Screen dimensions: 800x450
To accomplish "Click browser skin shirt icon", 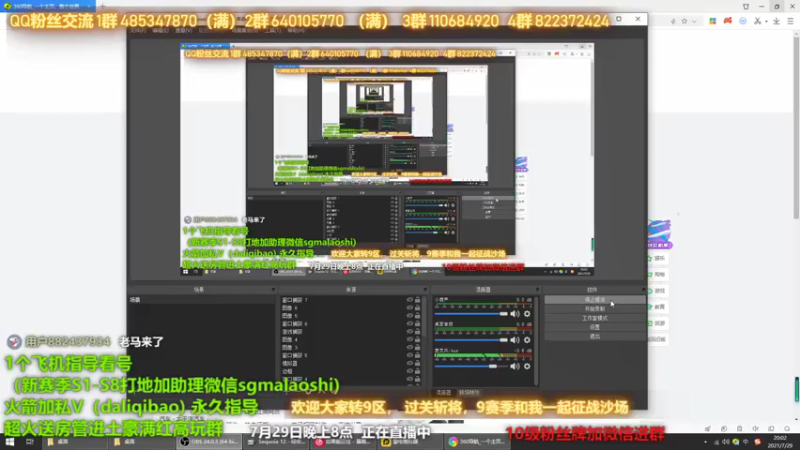I will [746, 6].
